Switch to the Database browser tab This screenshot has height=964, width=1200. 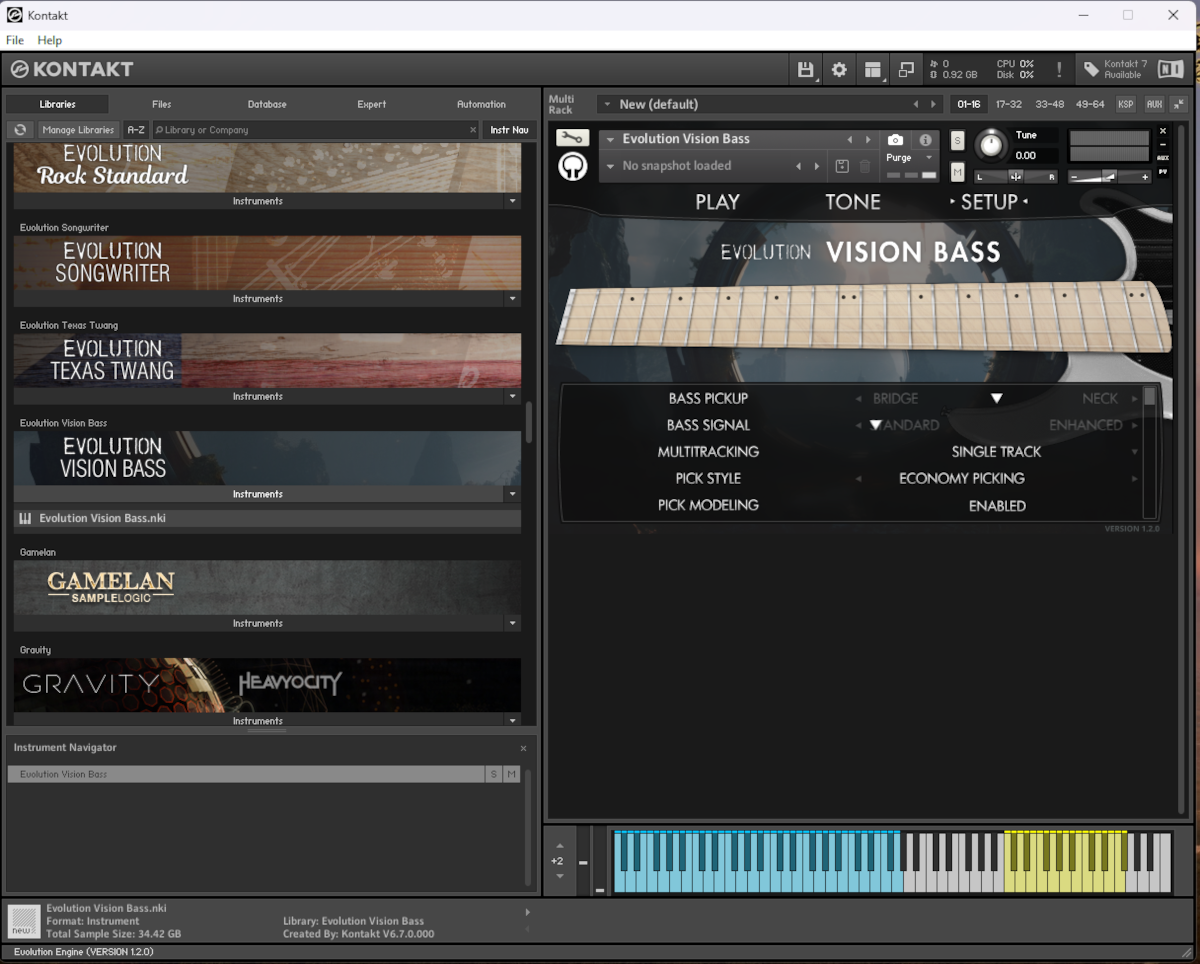(x=267, y=104)
